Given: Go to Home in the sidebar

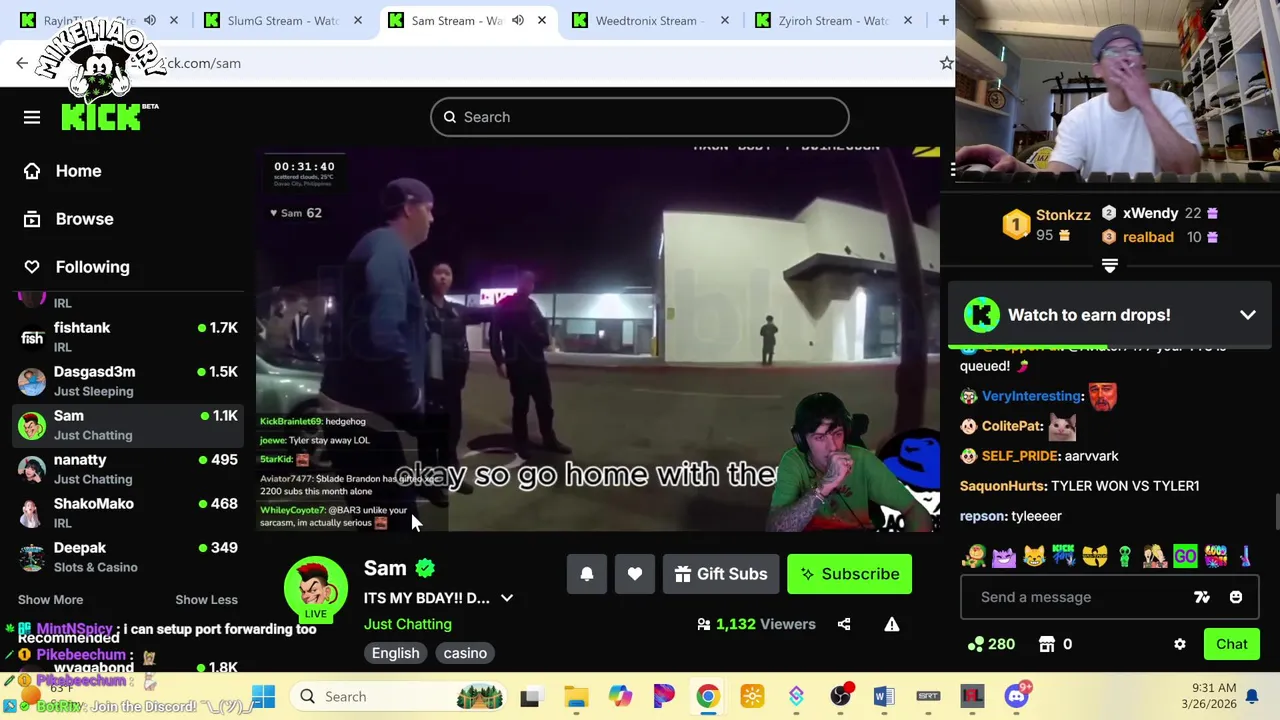Looking at the screenshot, I should [64, 171].
